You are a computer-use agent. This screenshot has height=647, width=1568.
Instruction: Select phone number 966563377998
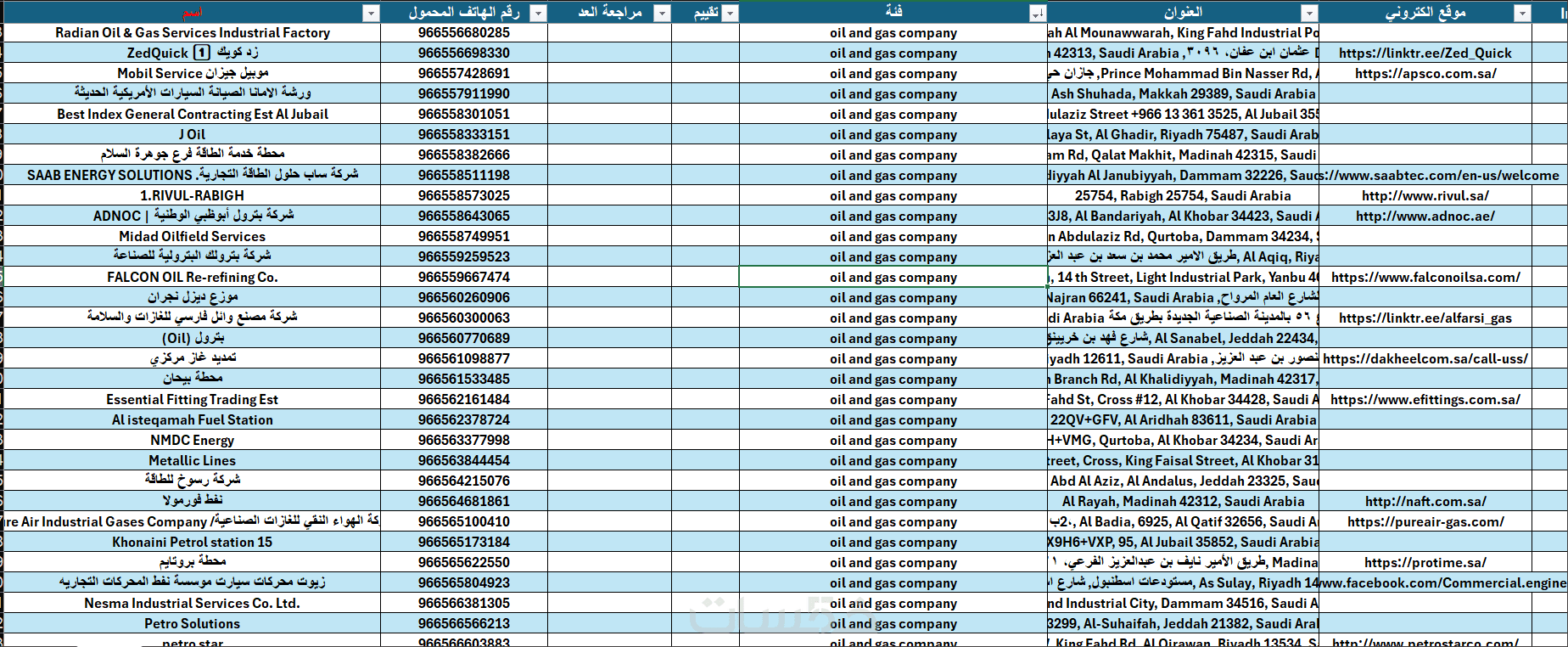coord(464,440)
